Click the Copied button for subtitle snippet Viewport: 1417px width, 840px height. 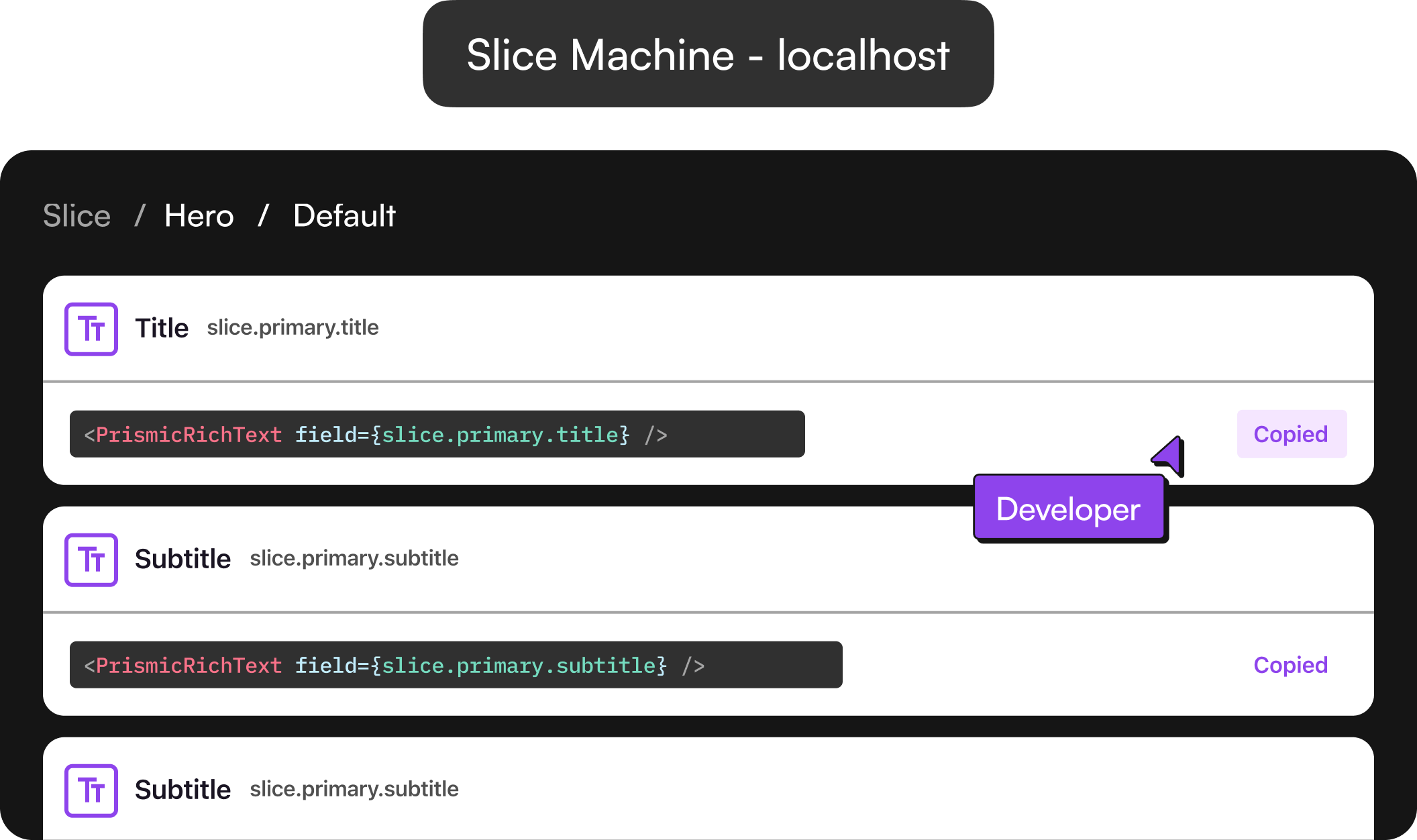coord(1291,665)
